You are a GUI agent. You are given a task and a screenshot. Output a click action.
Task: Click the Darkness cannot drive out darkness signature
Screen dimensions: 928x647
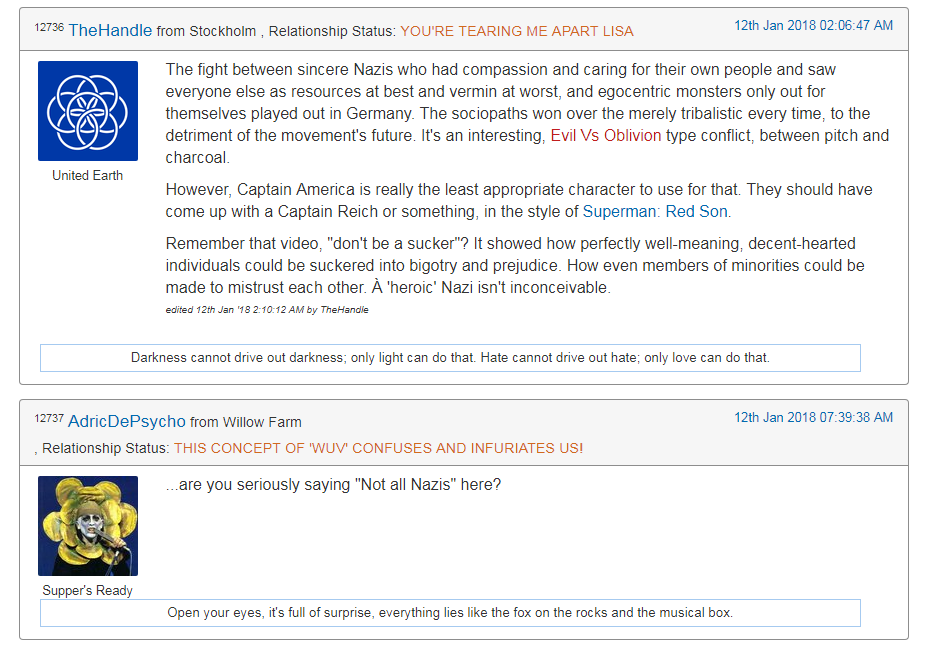[450, 358]
